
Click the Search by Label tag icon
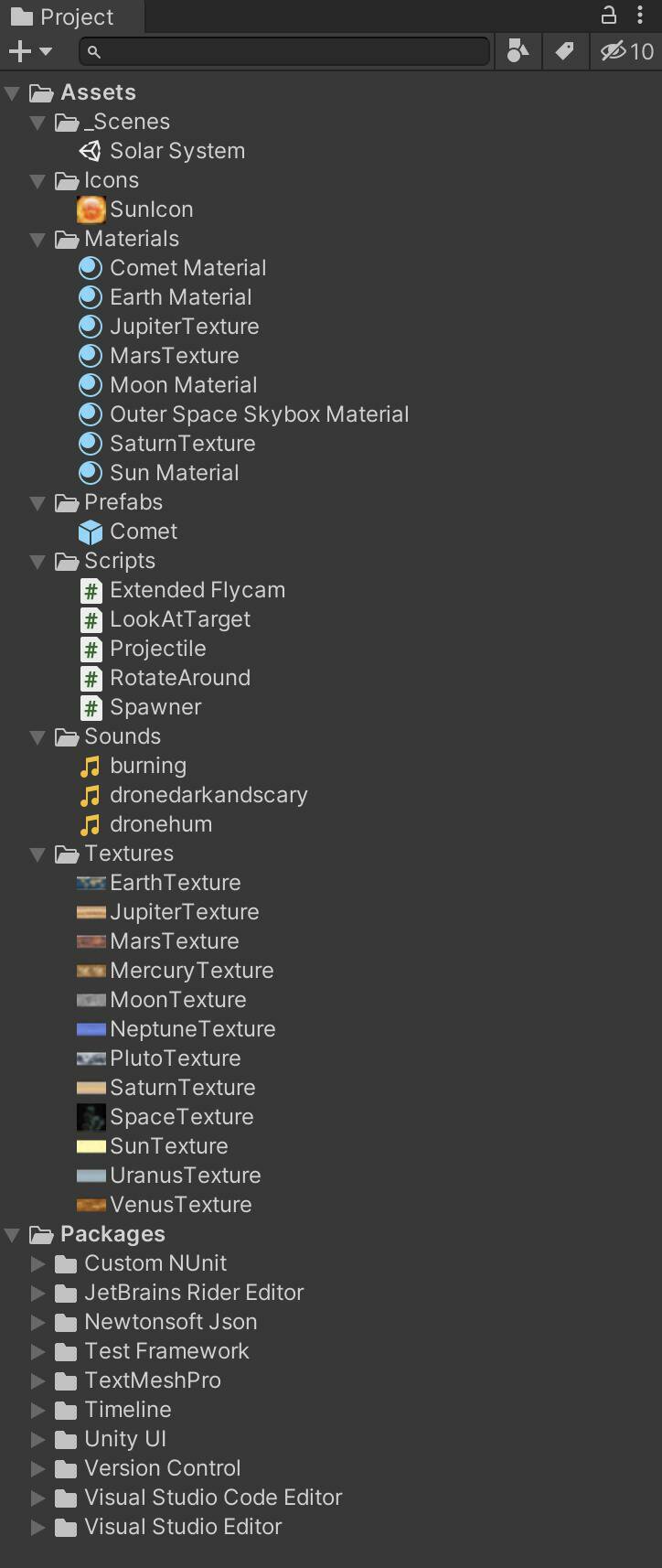pyautogui.click(x=565, y=51)
